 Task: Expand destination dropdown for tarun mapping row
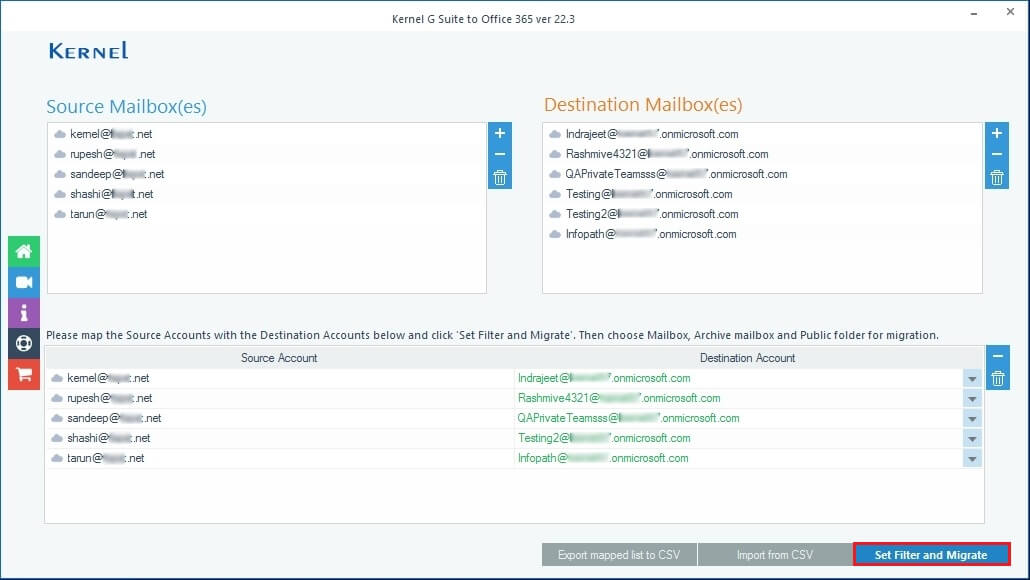(x=972, y=458)
